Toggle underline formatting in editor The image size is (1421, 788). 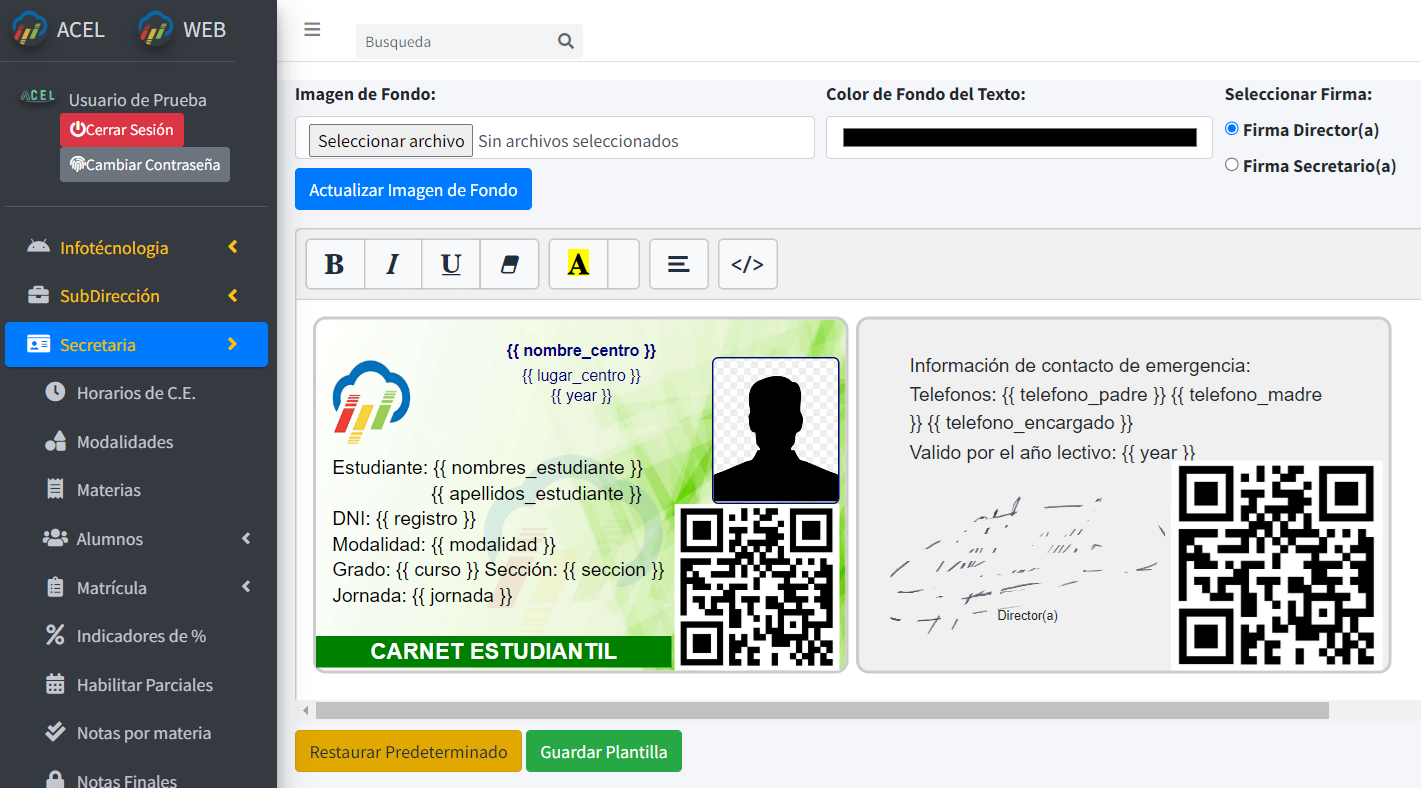tap(451, 264)
